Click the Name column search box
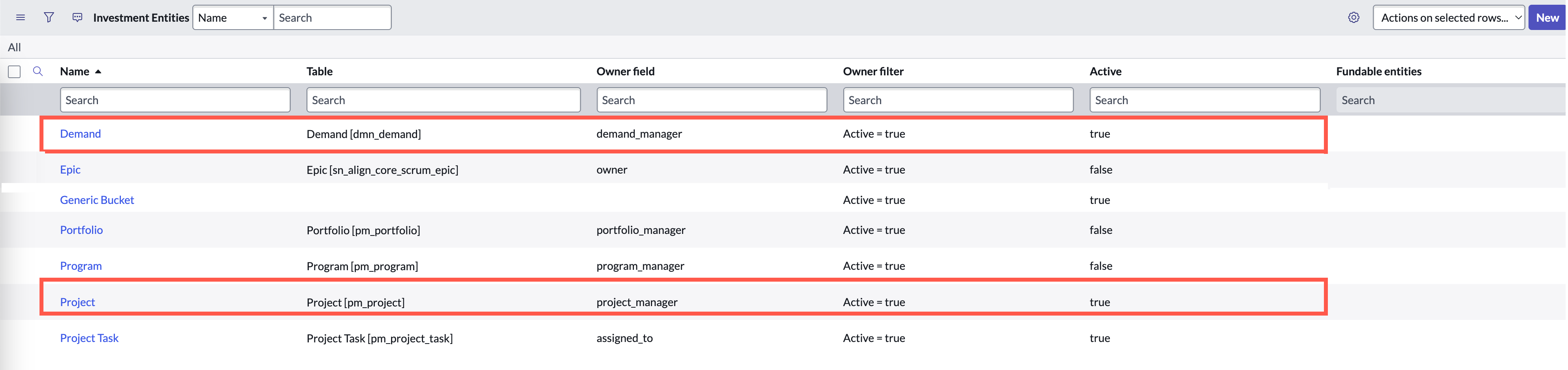1568x370 pixels. pyautogui.click(x=175, y=100)
